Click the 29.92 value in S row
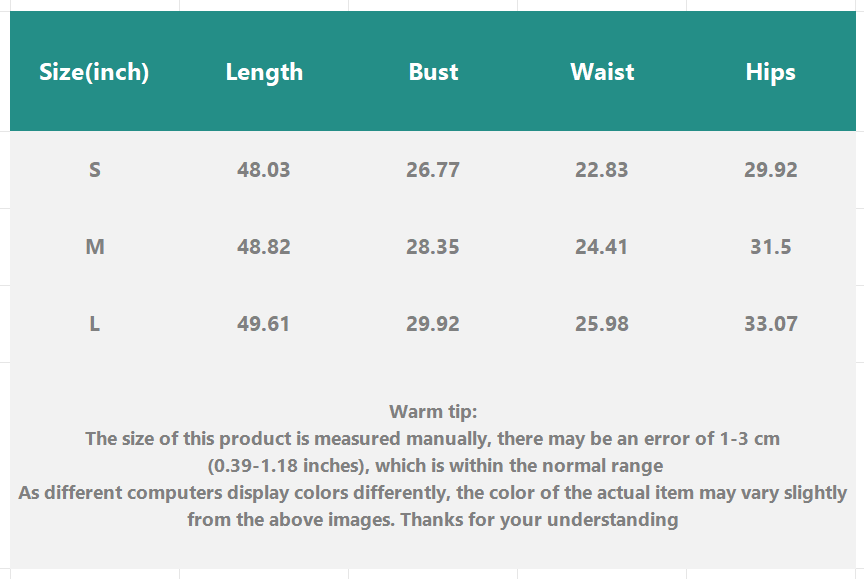Screen dimensions: 864x579 click(771, 170)
